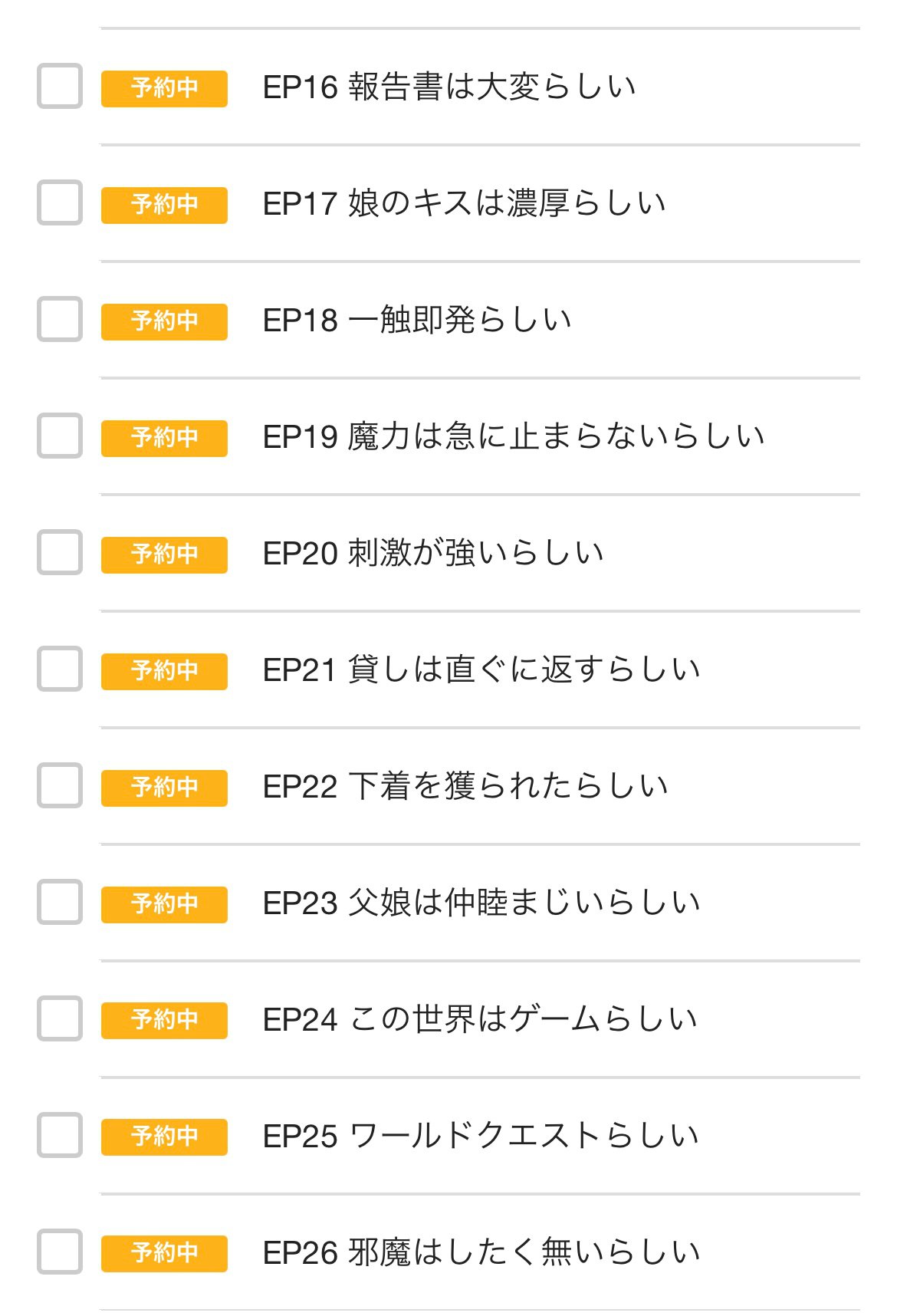Click the 予約中 badge on EP26
Image resolution: width=897 pixels, height=1316 pixels.
pos(164,1254)
